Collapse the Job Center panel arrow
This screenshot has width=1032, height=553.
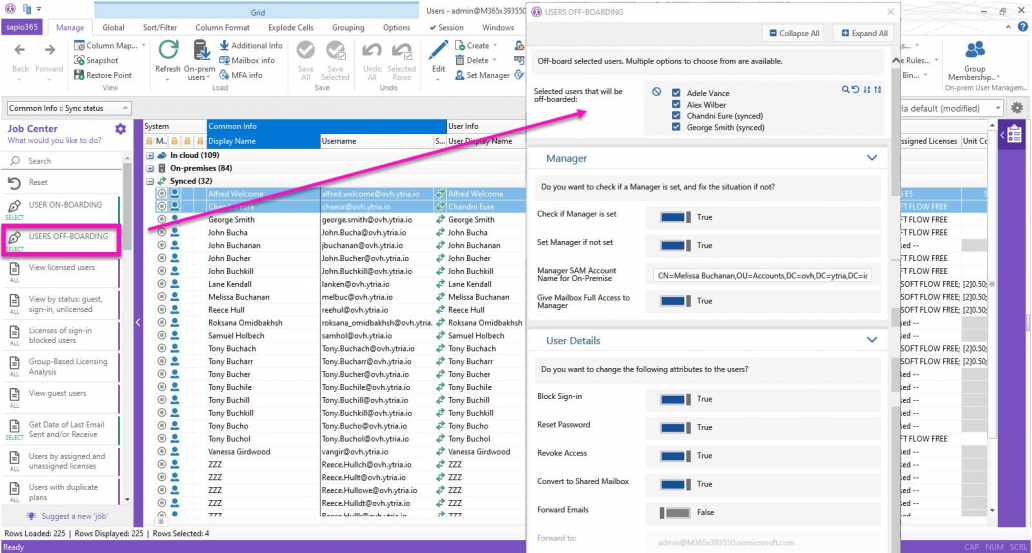coord(138,322)
